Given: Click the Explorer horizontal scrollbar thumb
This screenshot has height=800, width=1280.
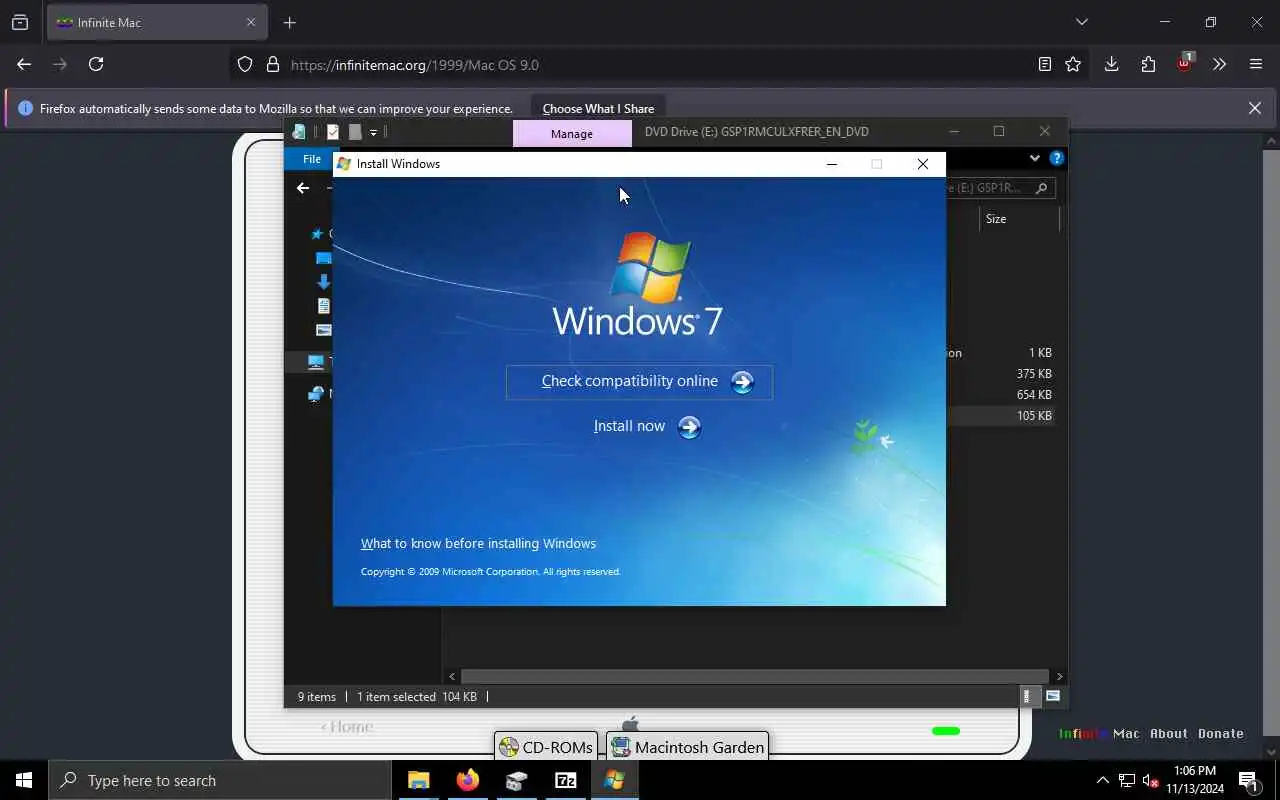Looking at the screenshot, I should coord(755,677).
